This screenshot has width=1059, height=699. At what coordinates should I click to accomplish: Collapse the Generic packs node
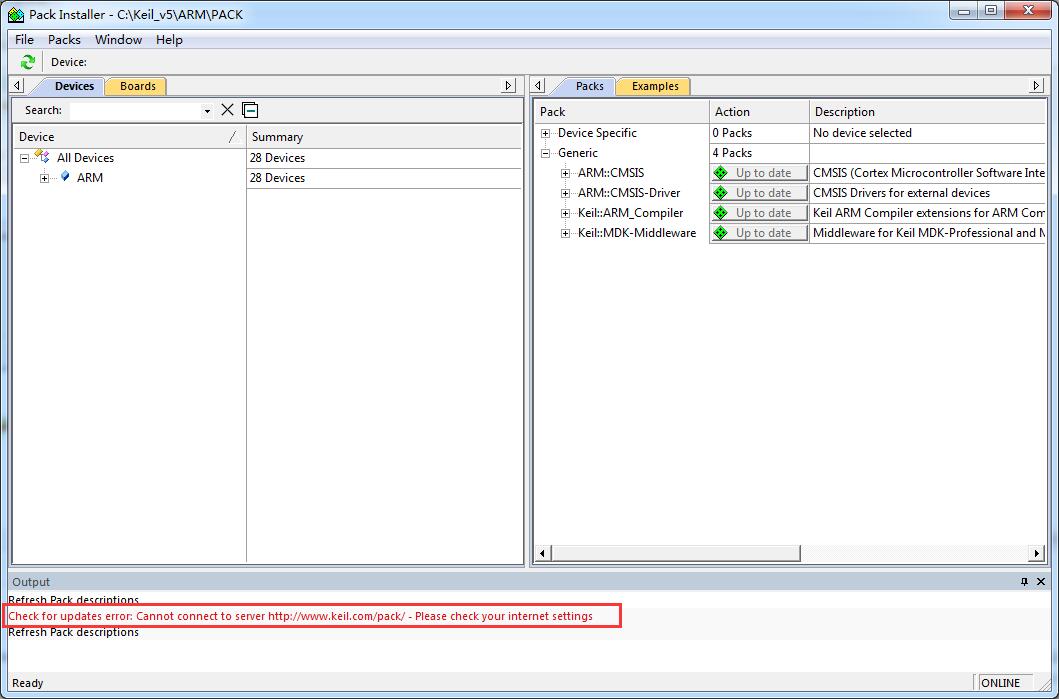pos(546,153)
